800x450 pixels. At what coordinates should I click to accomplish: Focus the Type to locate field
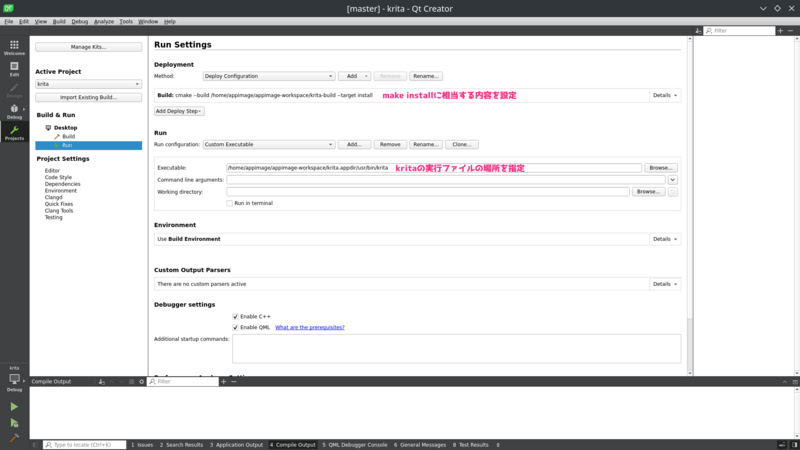point(84,445)
